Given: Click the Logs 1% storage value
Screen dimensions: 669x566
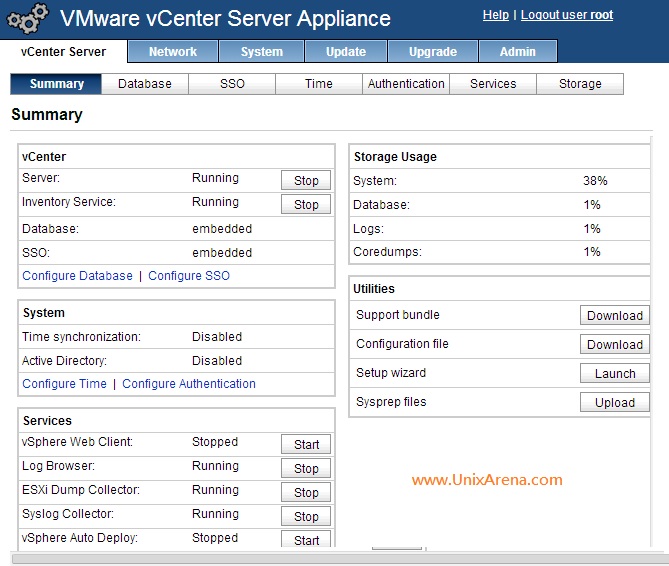Looking at the screenshot, I should [592, 228].
